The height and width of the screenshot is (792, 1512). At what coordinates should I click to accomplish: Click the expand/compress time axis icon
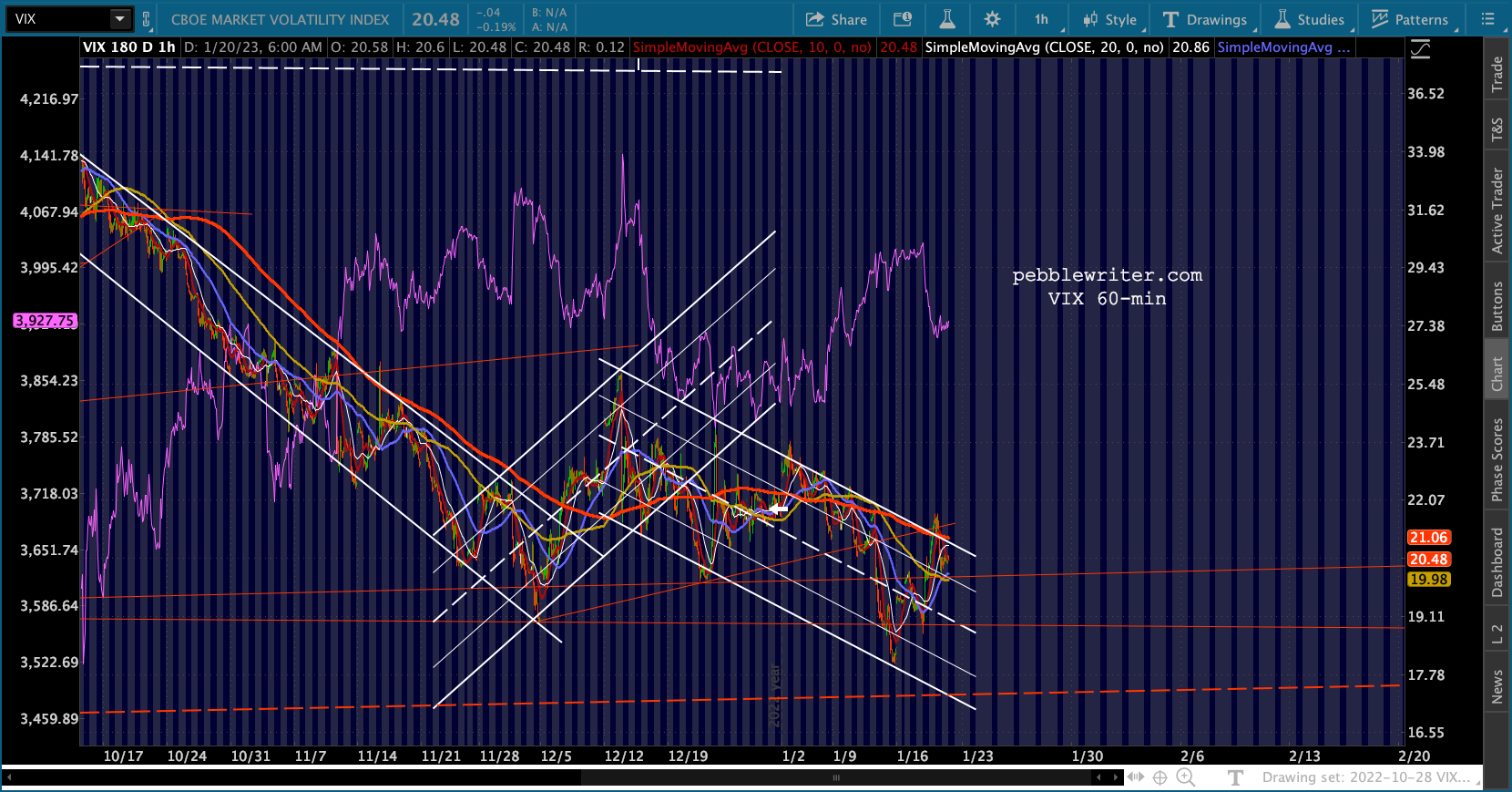tap(1136, 777)
